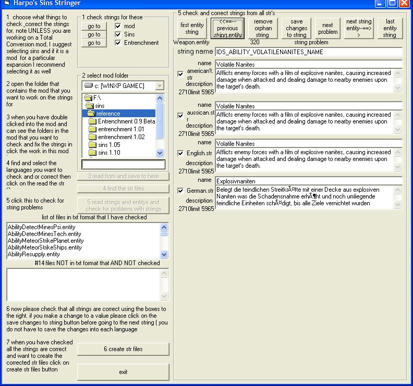
Task: Select AbilityDetectMinesPsi.entity in list
Action: click(x=83, y=227)
